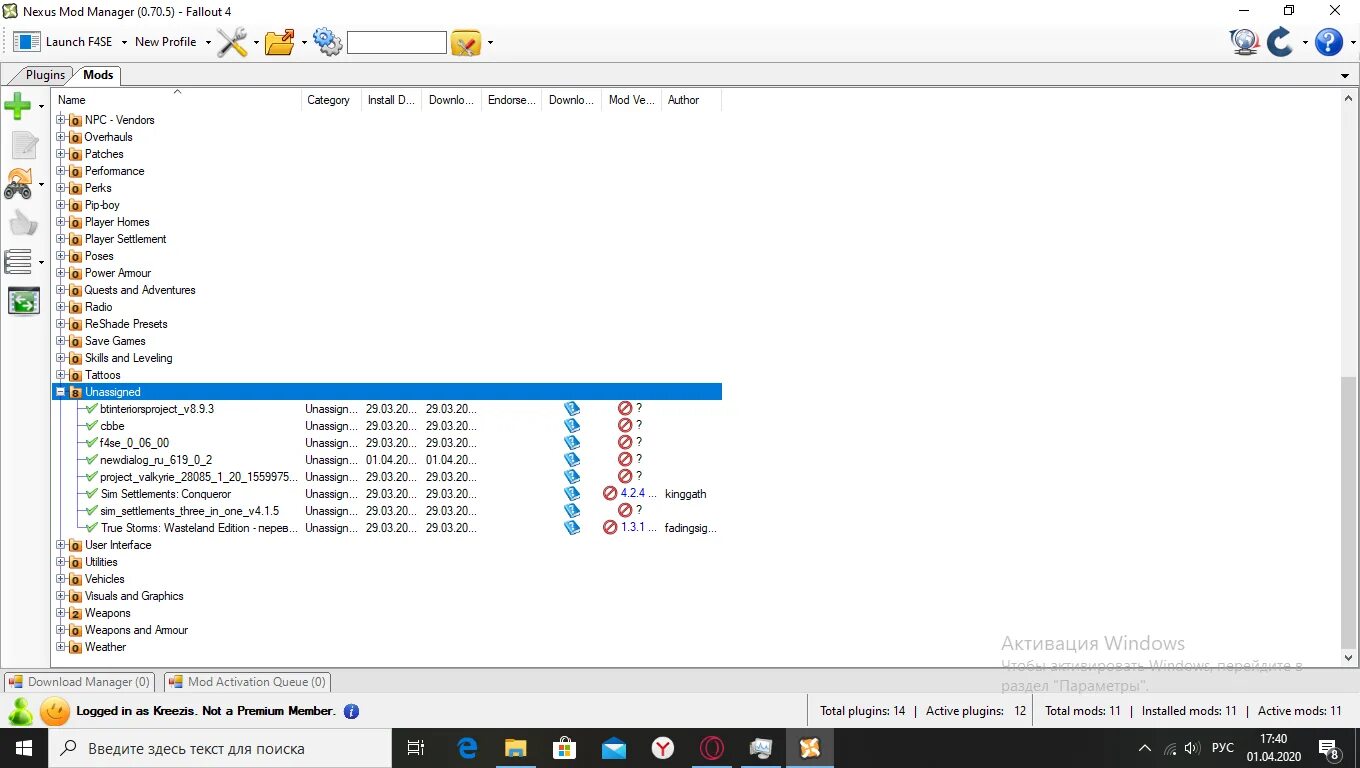
Task: Click the blue refresh arrow icon
Action: (1280, 42)
